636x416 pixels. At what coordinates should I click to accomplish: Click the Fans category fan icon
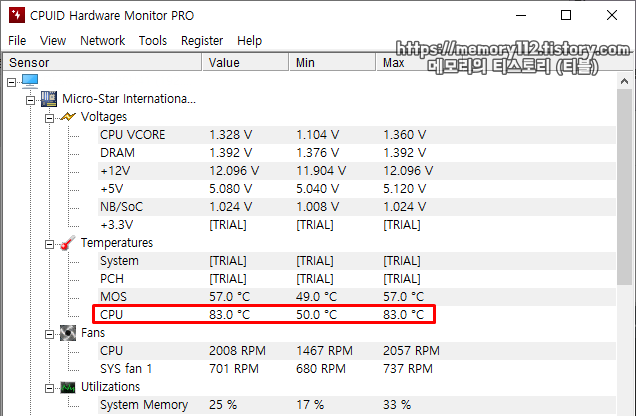pos(68,333)
